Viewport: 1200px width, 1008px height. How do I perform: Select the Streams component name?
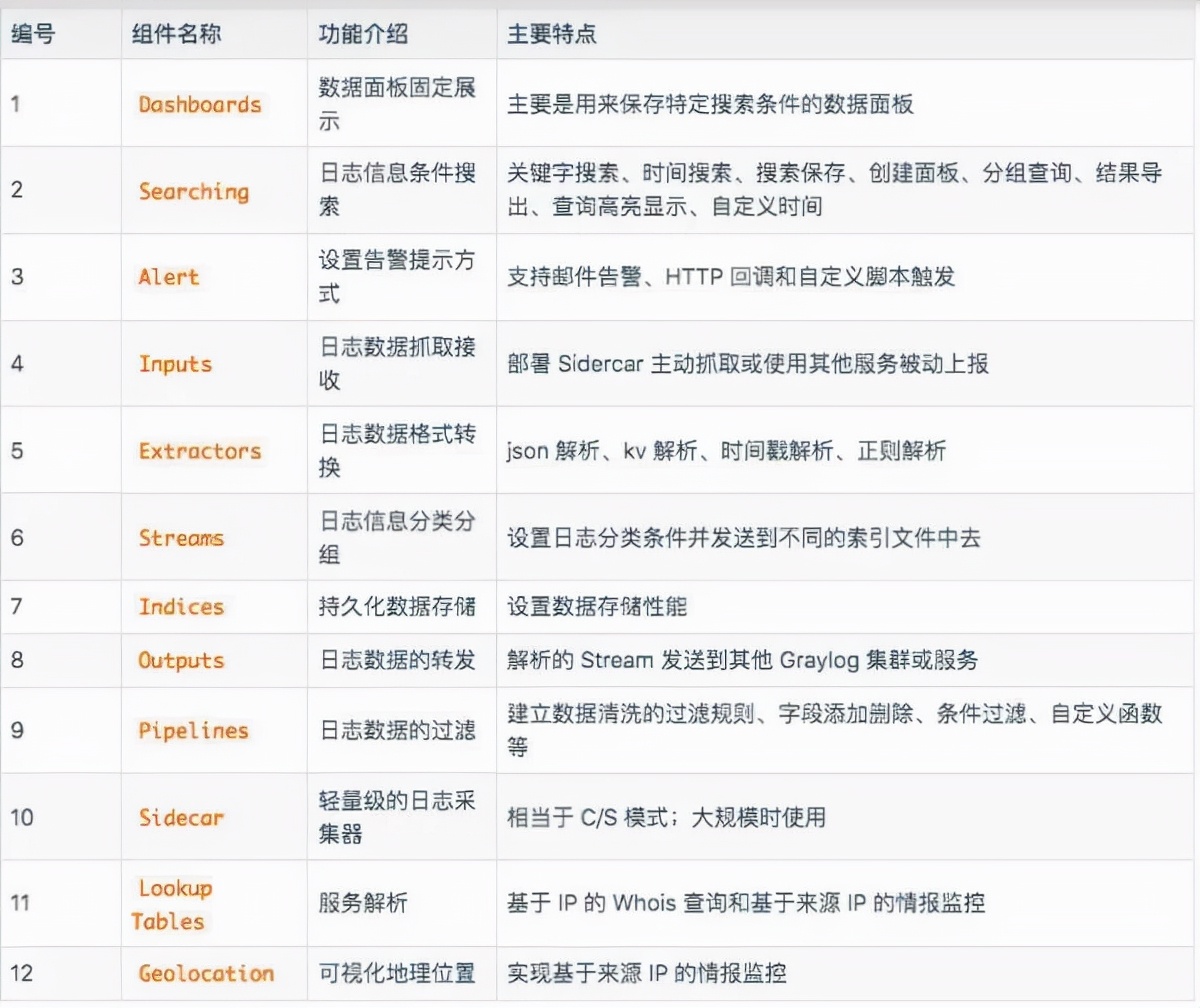coord(183,537)
